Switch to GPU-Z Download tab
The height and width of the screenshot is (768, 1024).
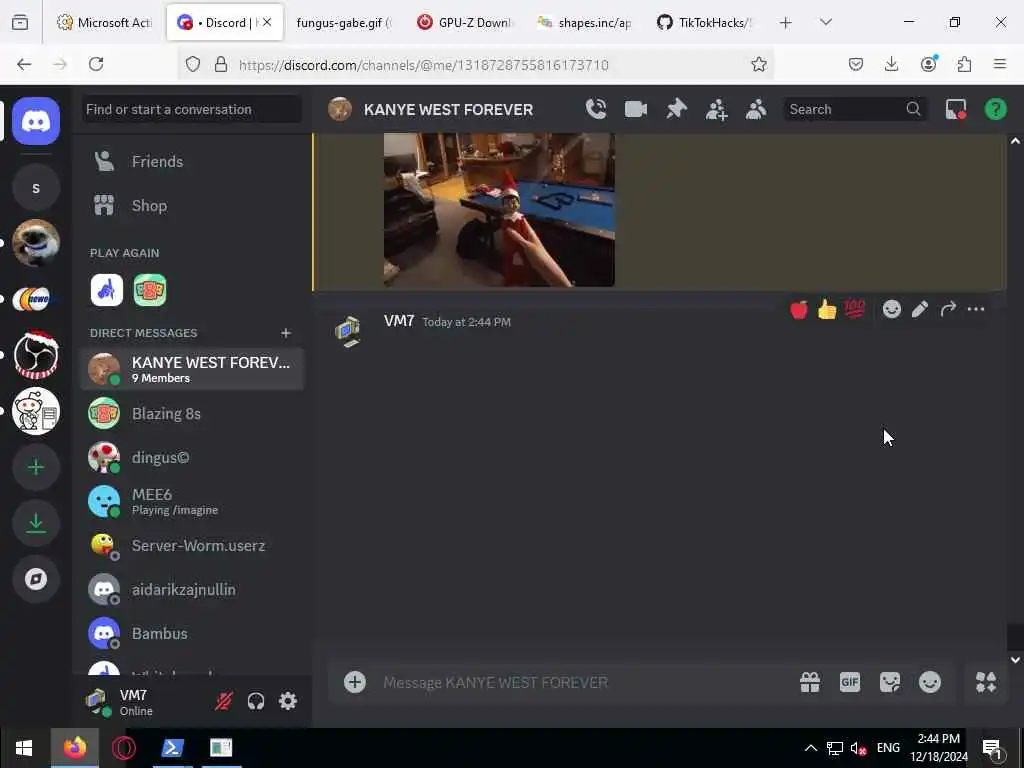[465, 22]
